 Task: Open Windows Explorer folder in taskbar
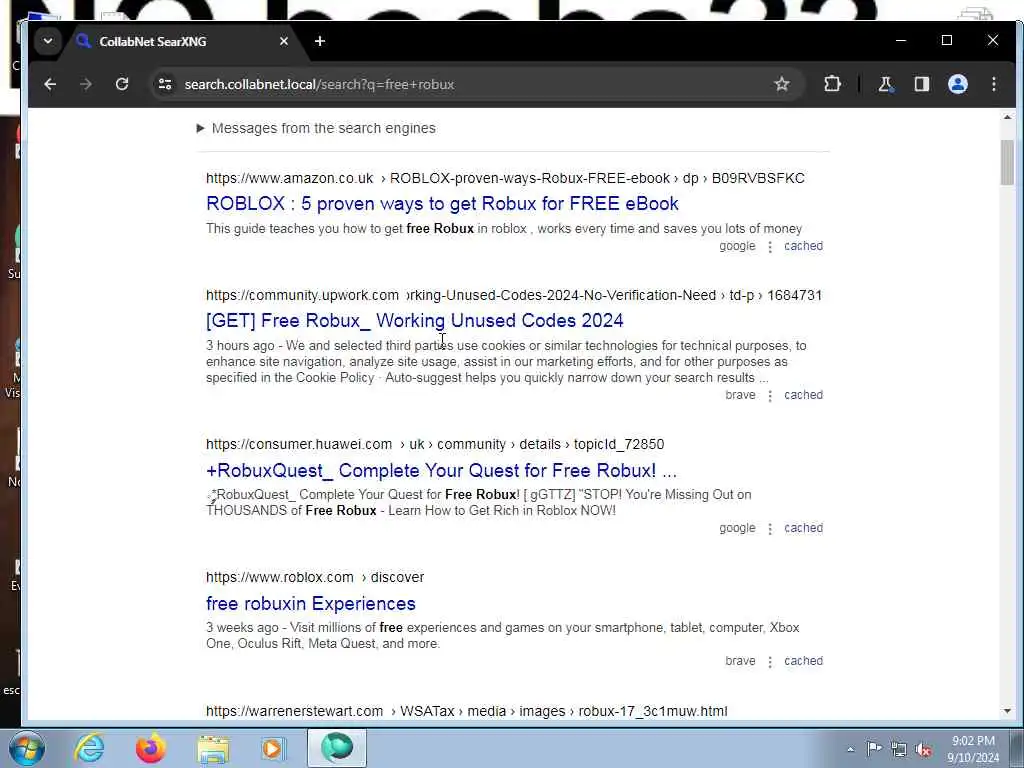(213, 748)
